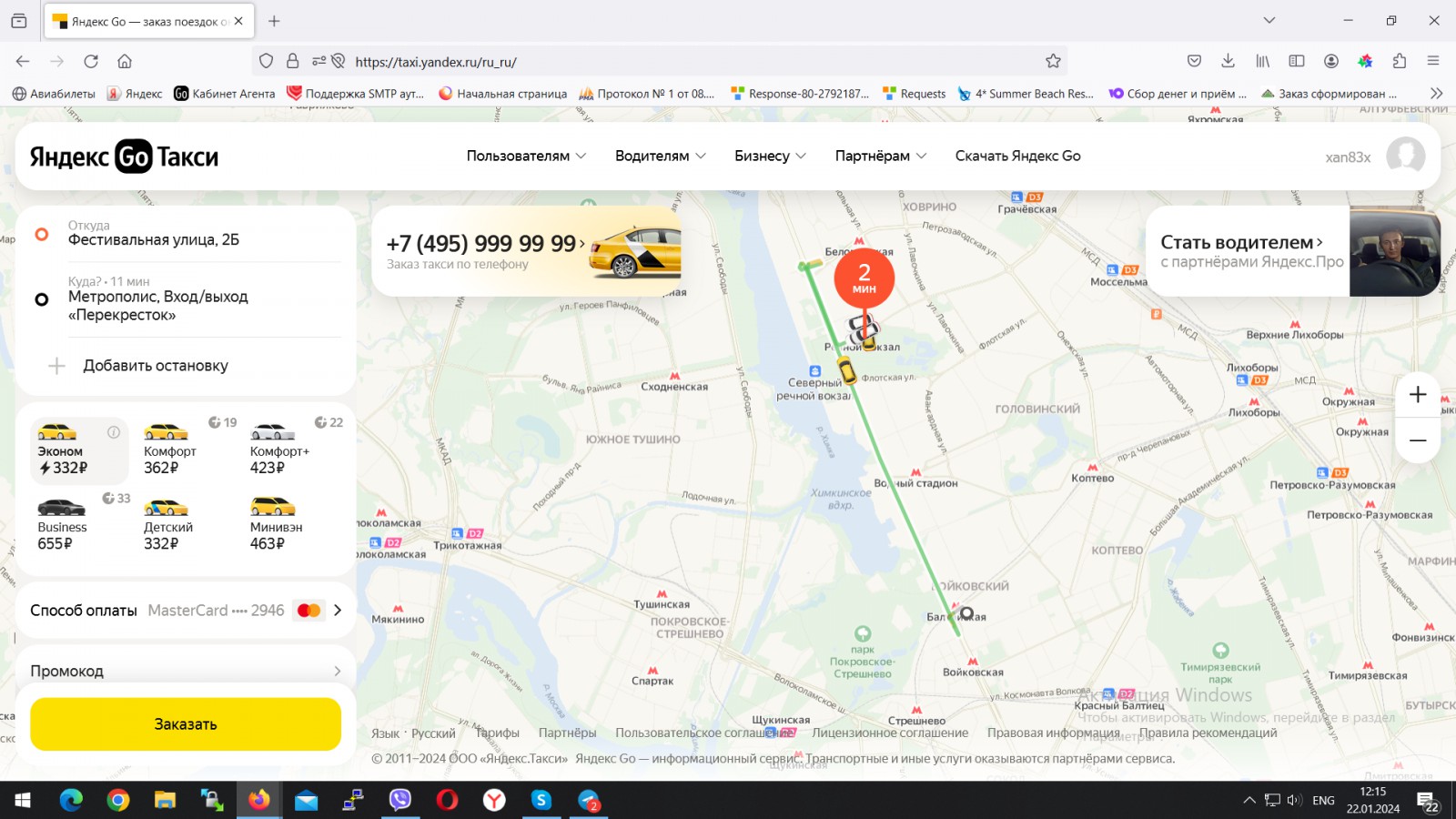The width and height of the screenshot is (1456, 819).
Task: Edit the Куда destination field
Action: [186, 299]
